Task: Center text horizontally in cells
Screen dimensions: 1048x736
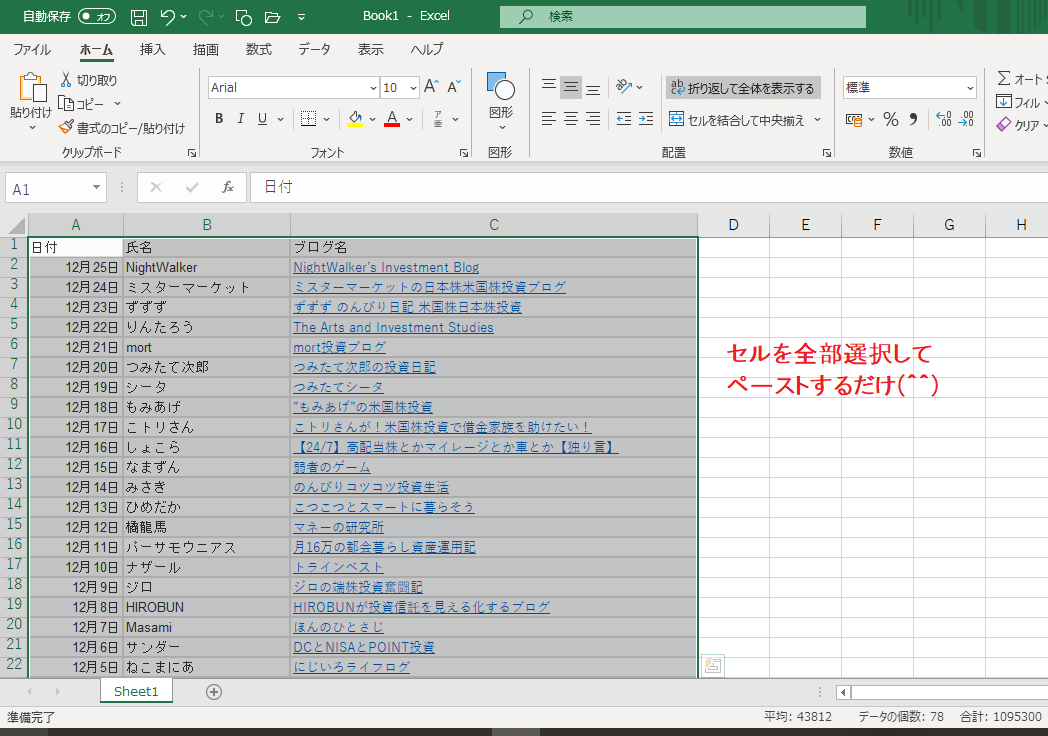Action: [x=571, y=119]
